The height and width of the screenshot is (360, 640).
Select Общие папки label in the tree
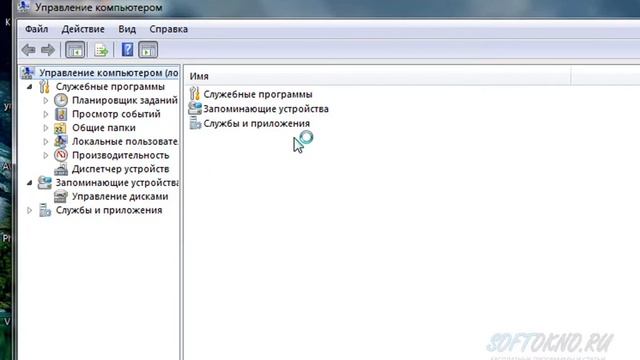click(104, 128)
